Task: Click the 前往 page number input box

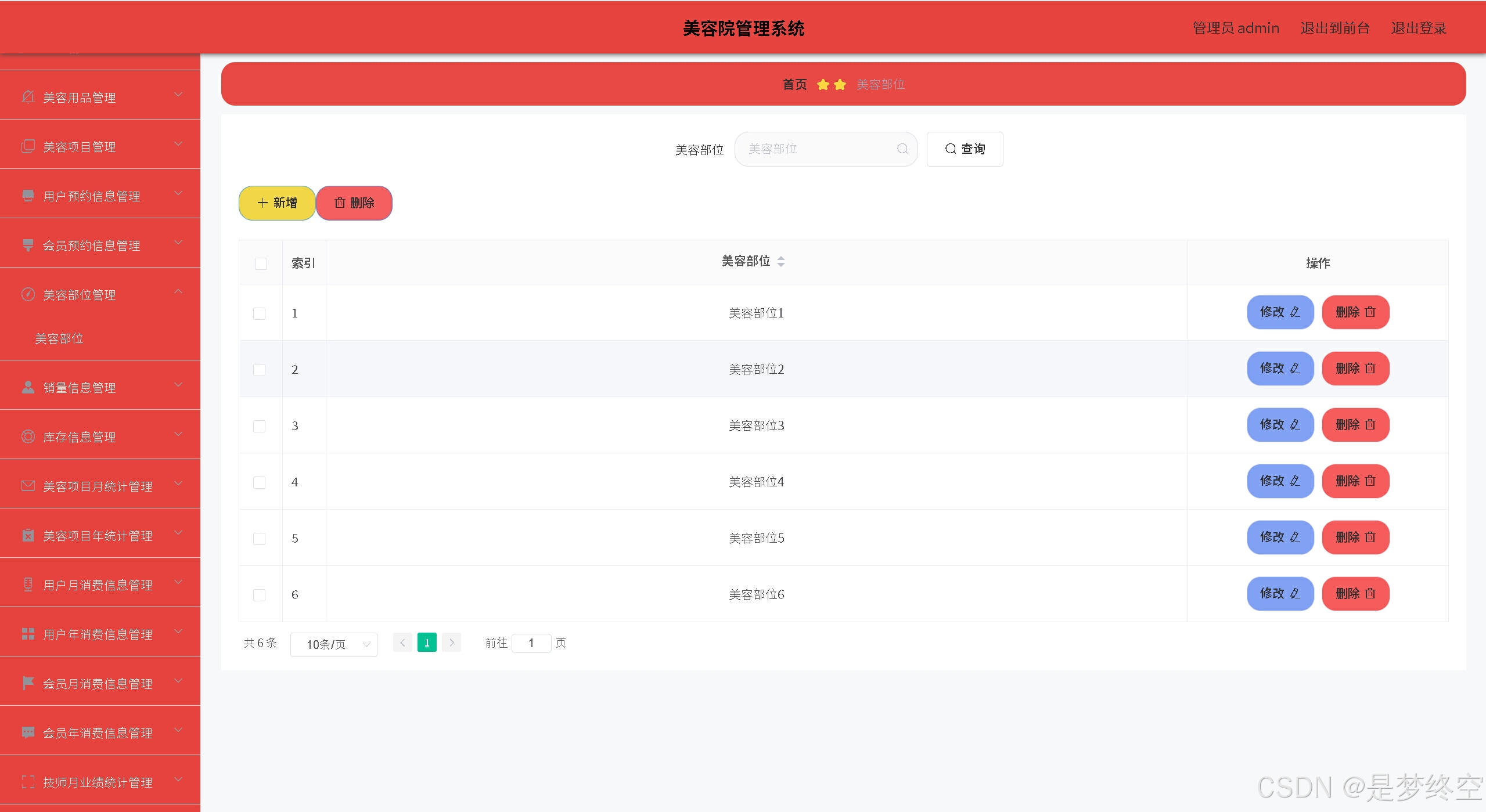Action: [x=531, y=643]
